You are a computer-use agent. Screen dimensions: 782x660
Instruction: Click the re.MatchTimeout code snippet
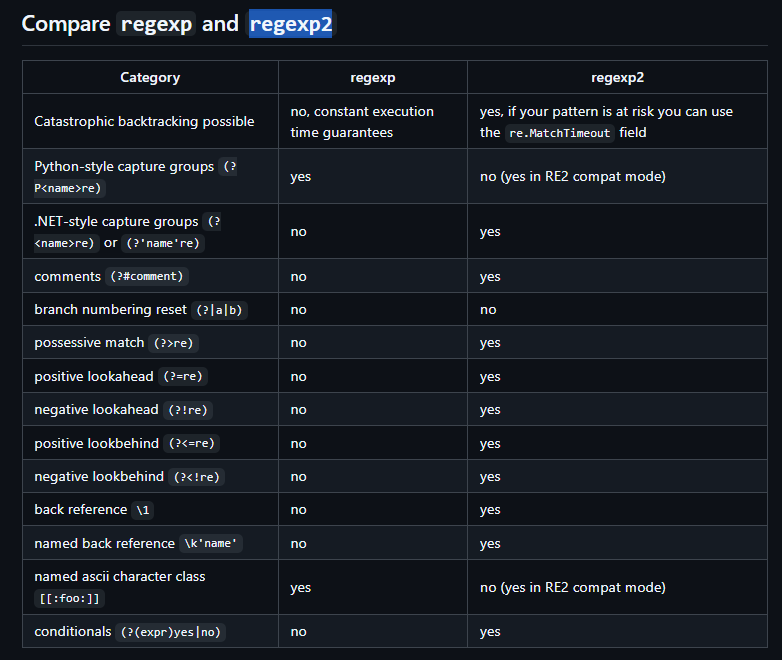point(559,133)
